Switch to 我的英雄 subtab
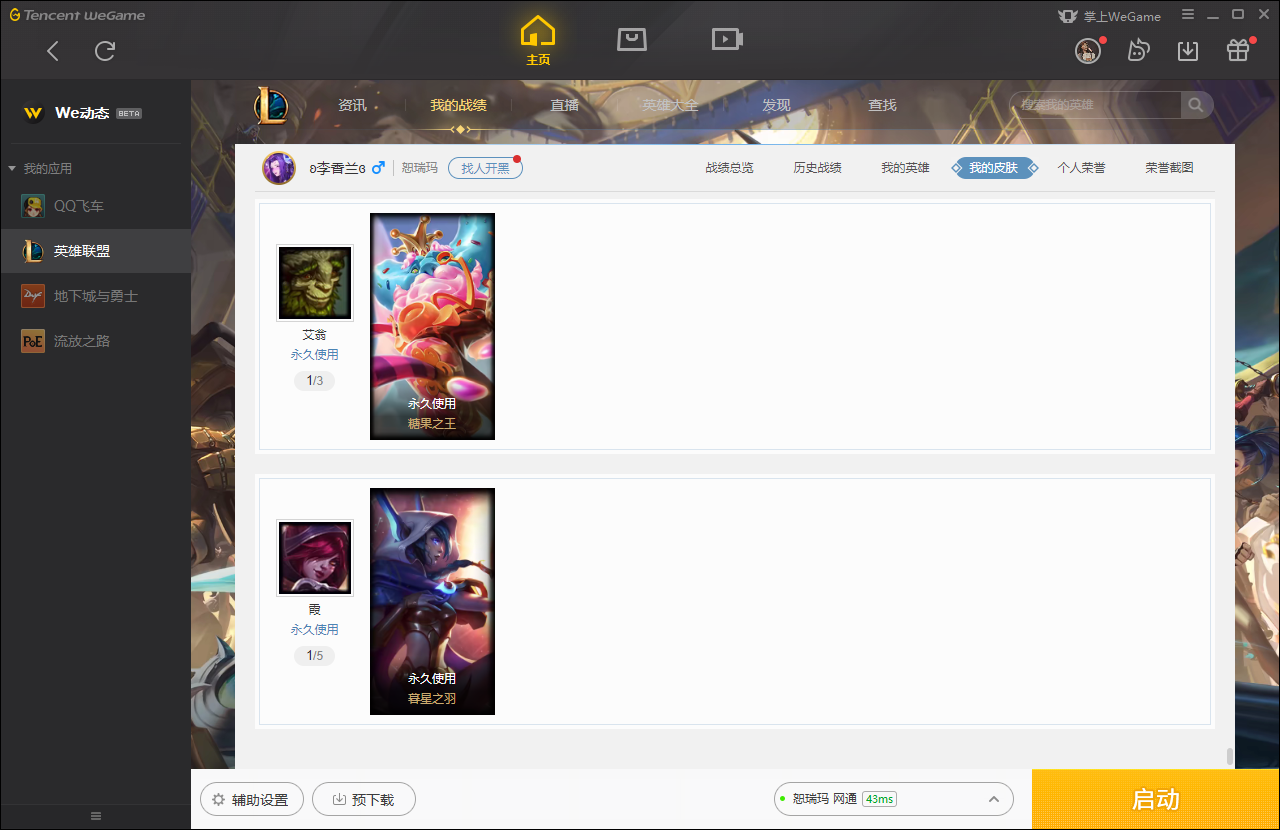 (x=905, y=168)
